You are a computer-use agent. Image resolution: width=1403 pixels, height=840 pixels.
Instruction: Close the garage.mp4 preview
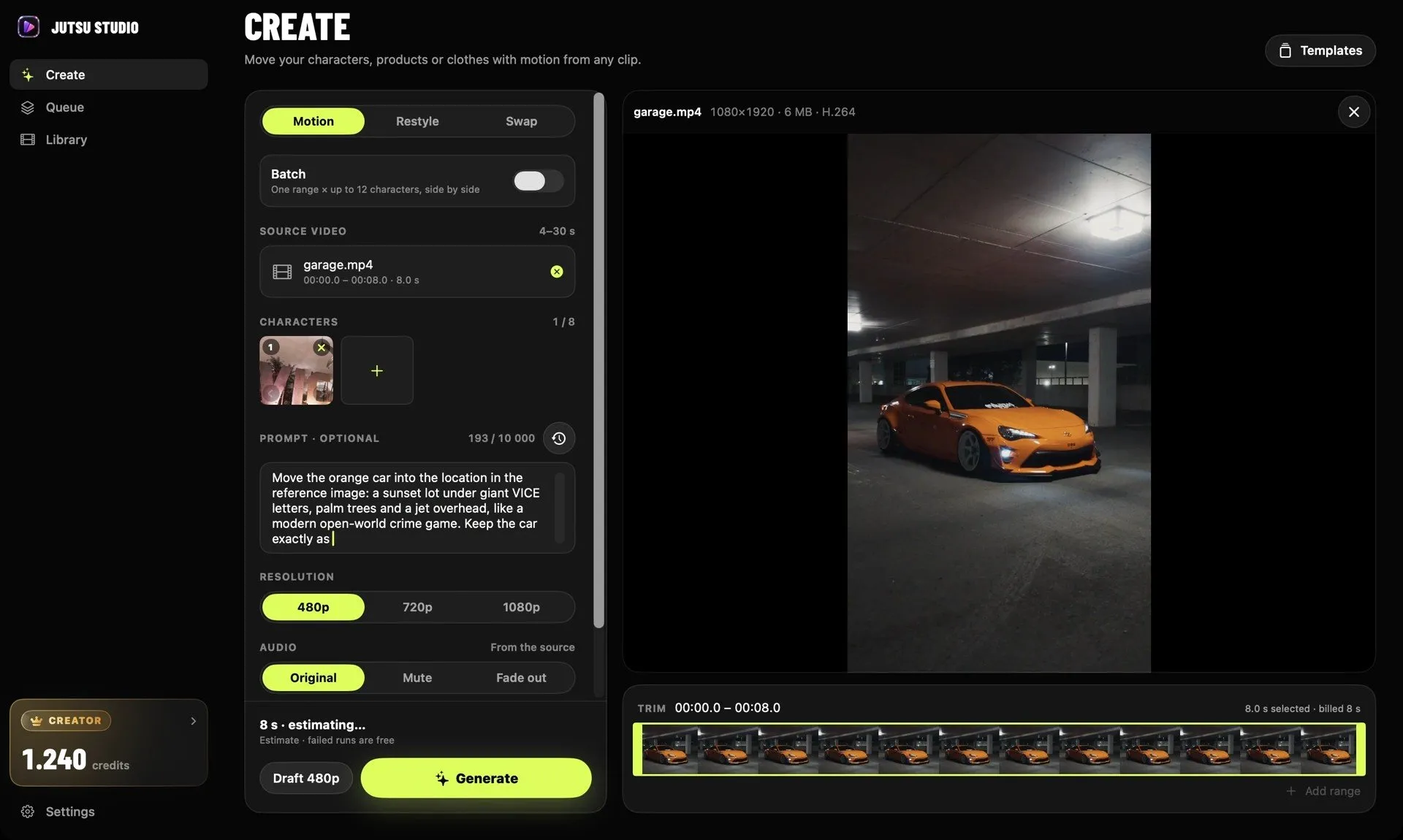tap(1353, 112)
